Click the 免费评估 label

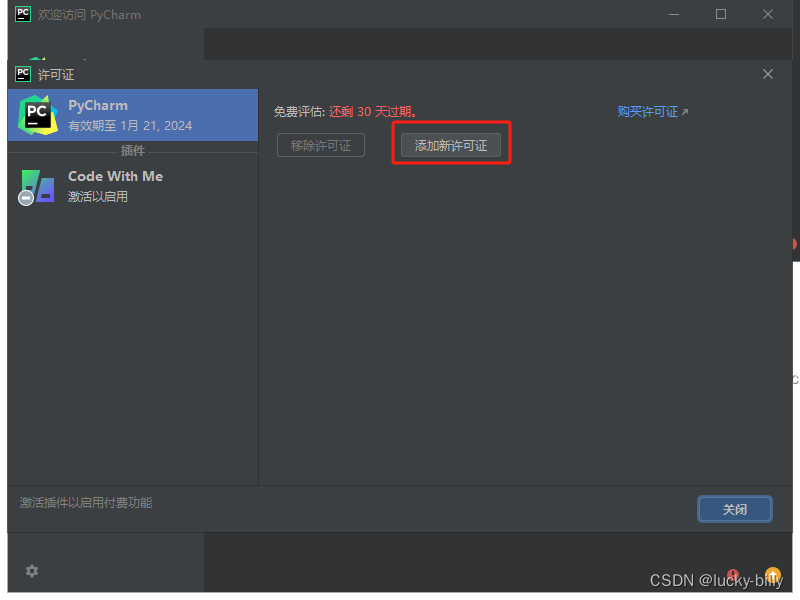299,112
